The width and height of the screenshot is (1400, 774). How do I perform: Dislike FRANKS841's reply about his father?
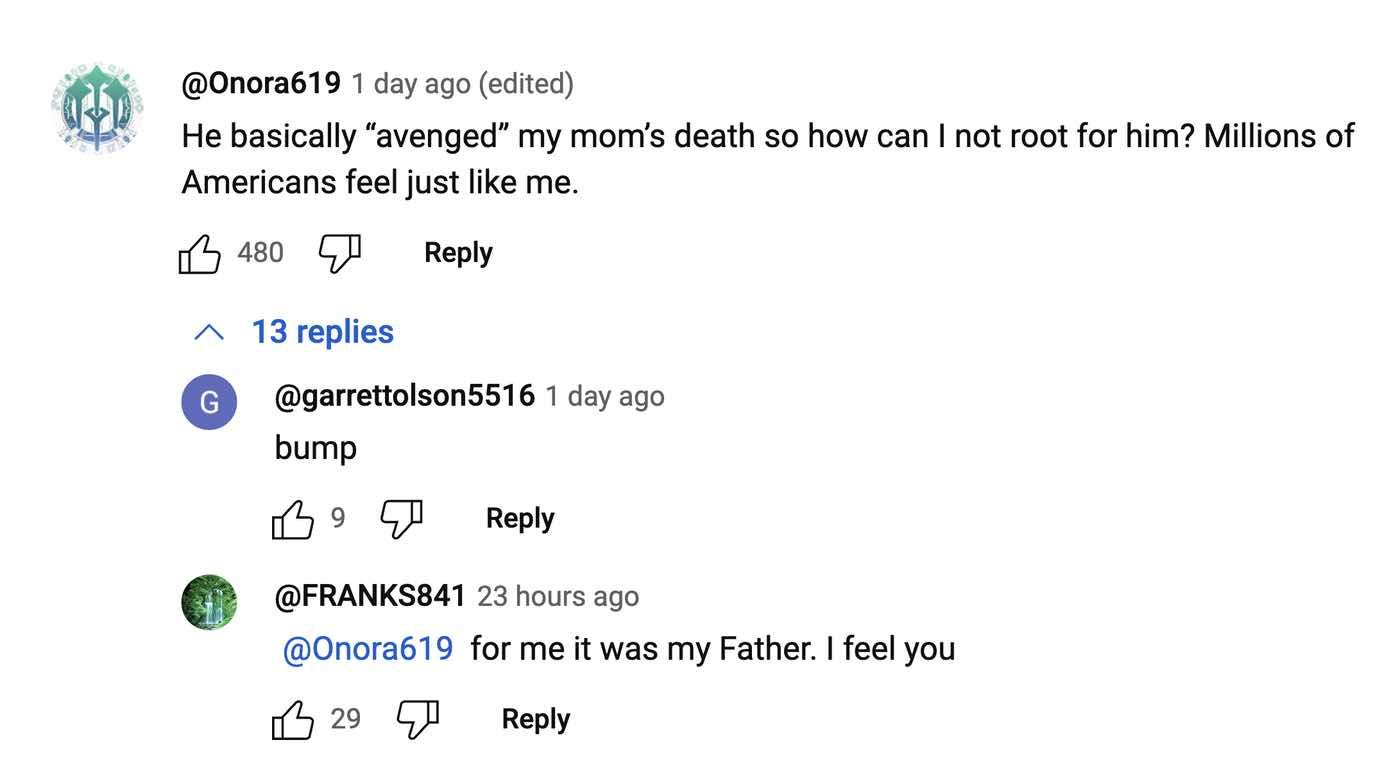point(418,720)
